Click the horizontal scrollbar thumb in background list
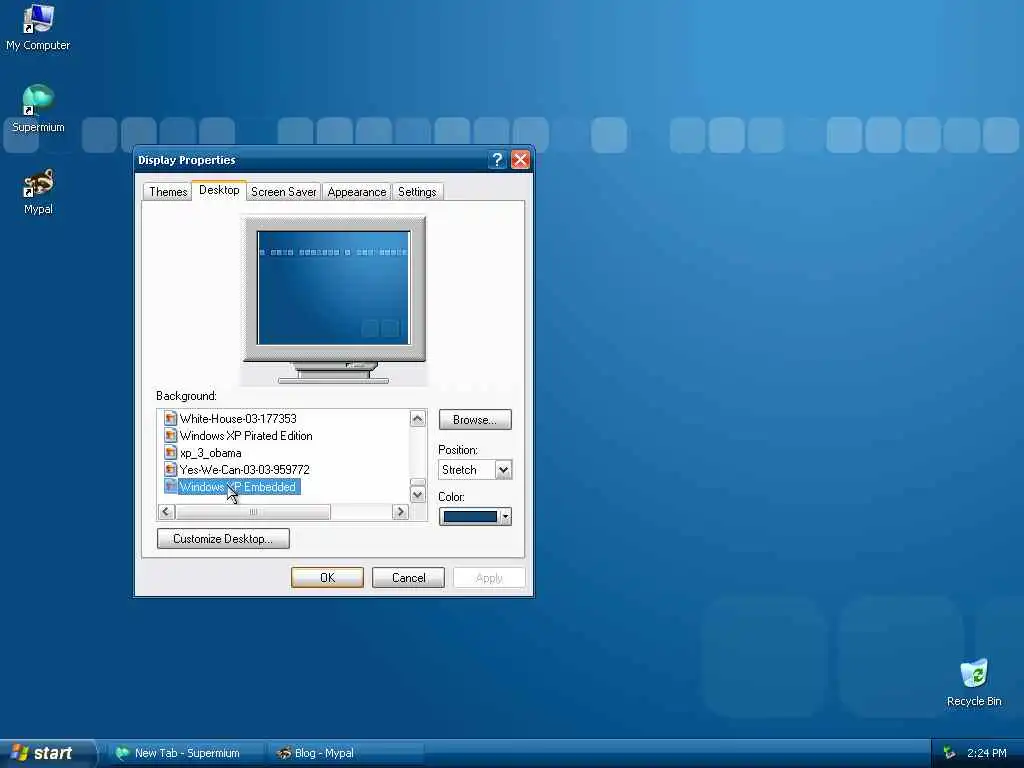Viewport: 1024px width, 768px height. 253,512
